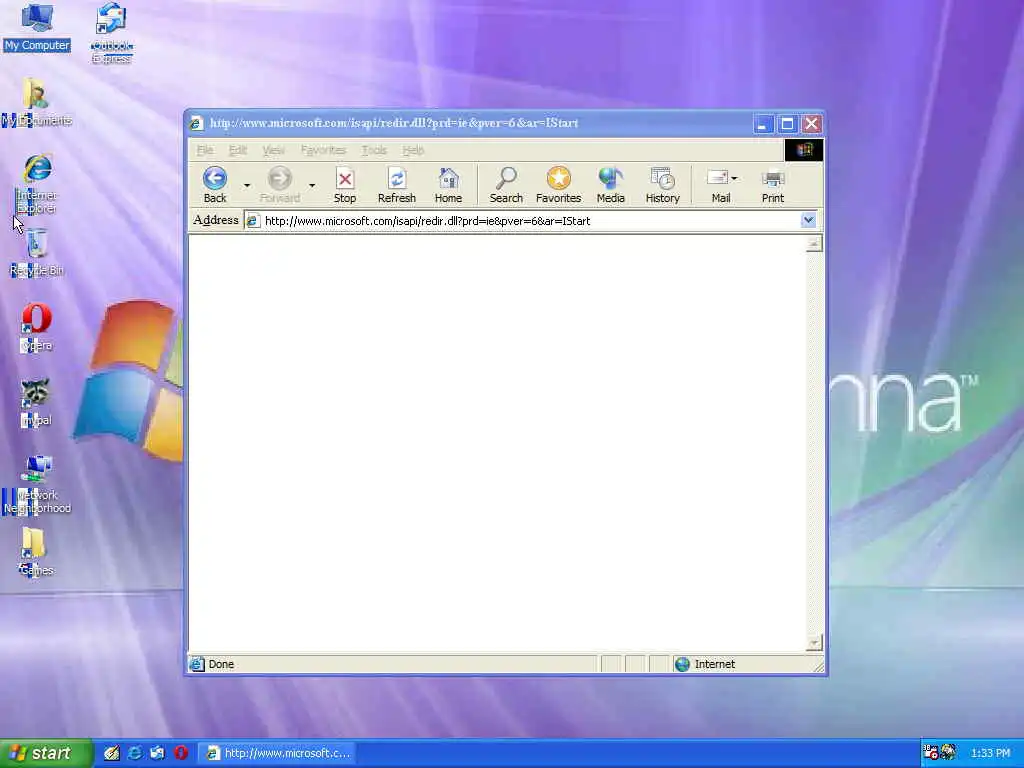Refresh the current page

396,185
